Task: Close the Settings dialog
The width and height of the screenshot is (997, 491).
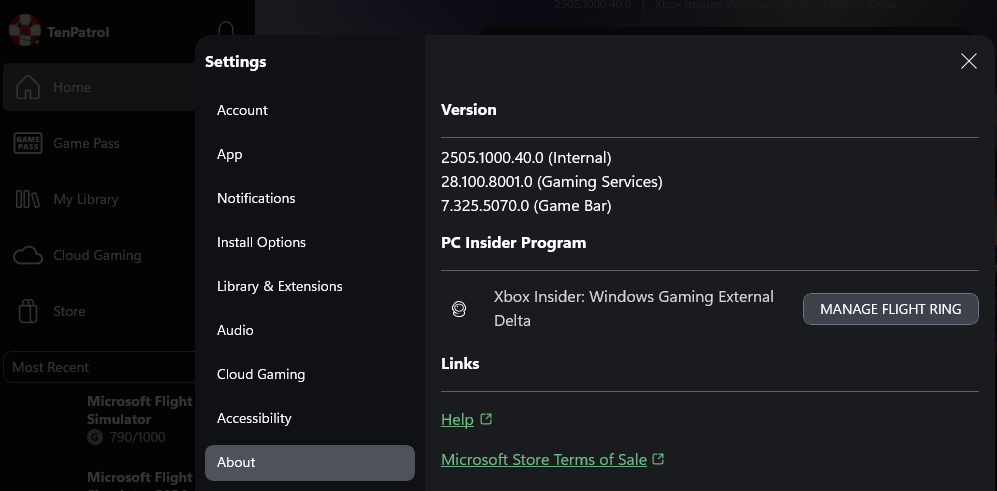Action: (x=968, y=62)
